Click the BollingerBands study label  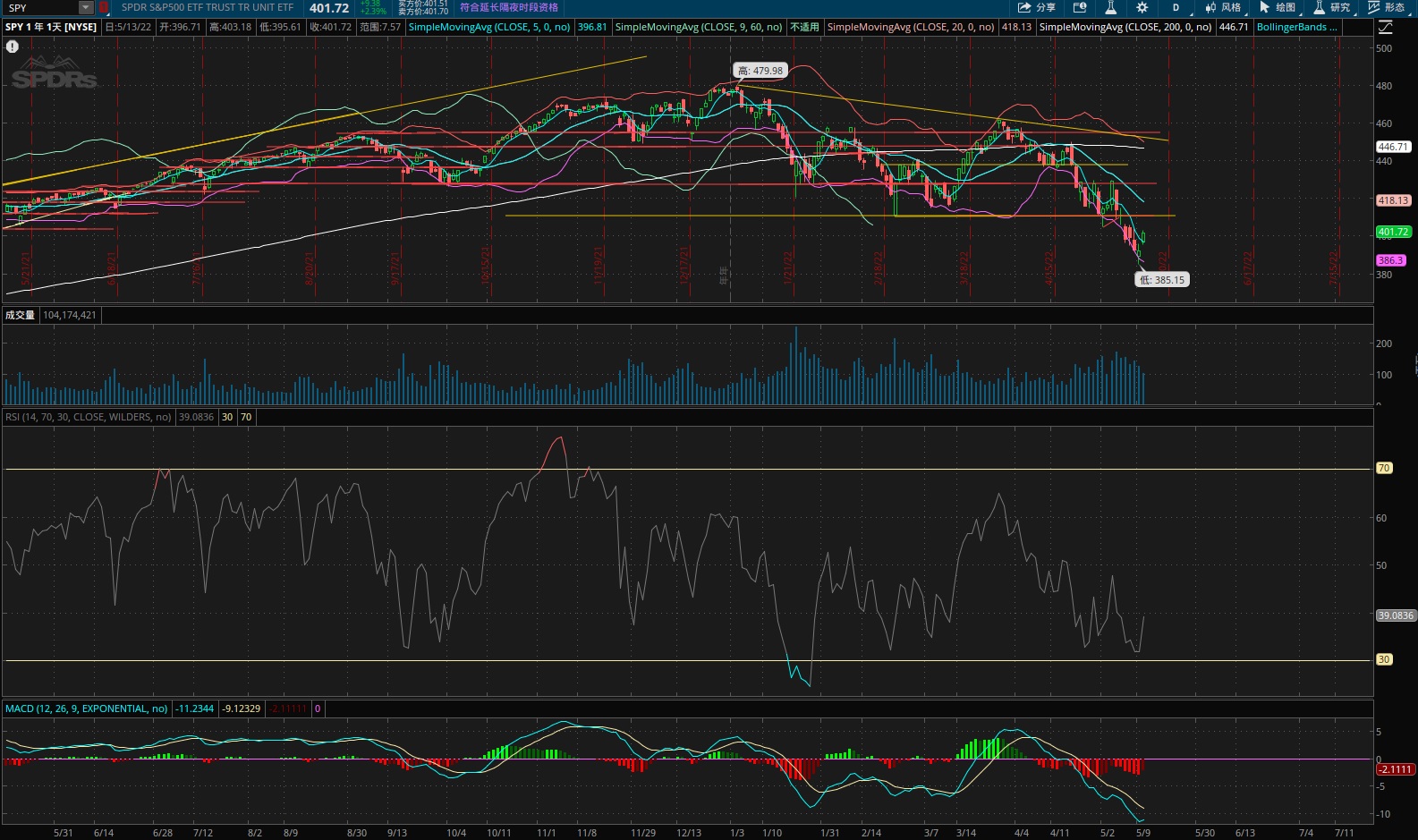[x=1297, y=27]
